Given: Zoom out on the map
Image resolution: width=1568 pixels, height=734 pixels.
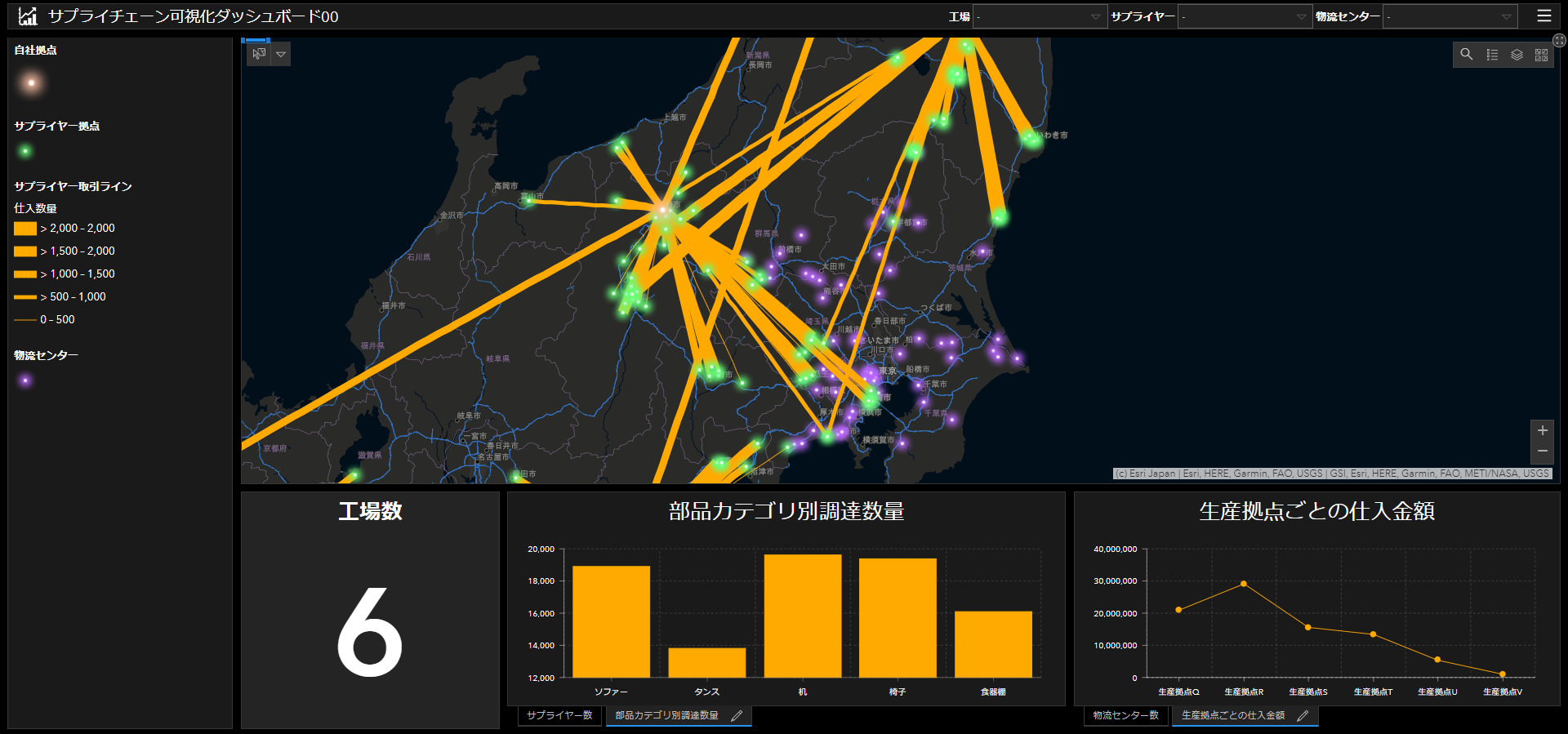Looking at the screenshot, I should [1542, 452].
